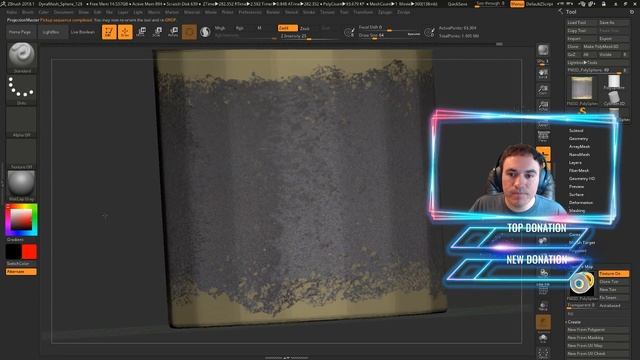This screenshot has width=640, height=360.
Task: Select the PolySphere tool thumbnail
Action: pyautogui.click(x=614, y=82)
